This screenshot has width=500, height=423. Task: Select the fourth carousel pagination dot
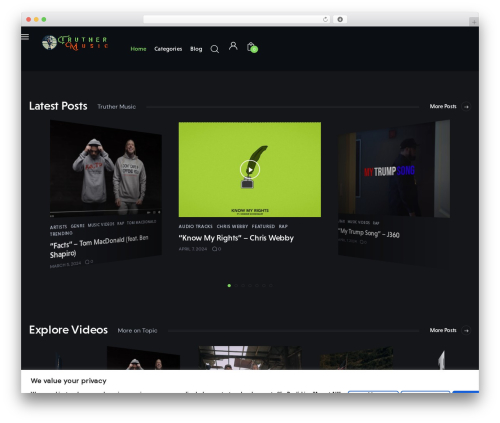250,286
